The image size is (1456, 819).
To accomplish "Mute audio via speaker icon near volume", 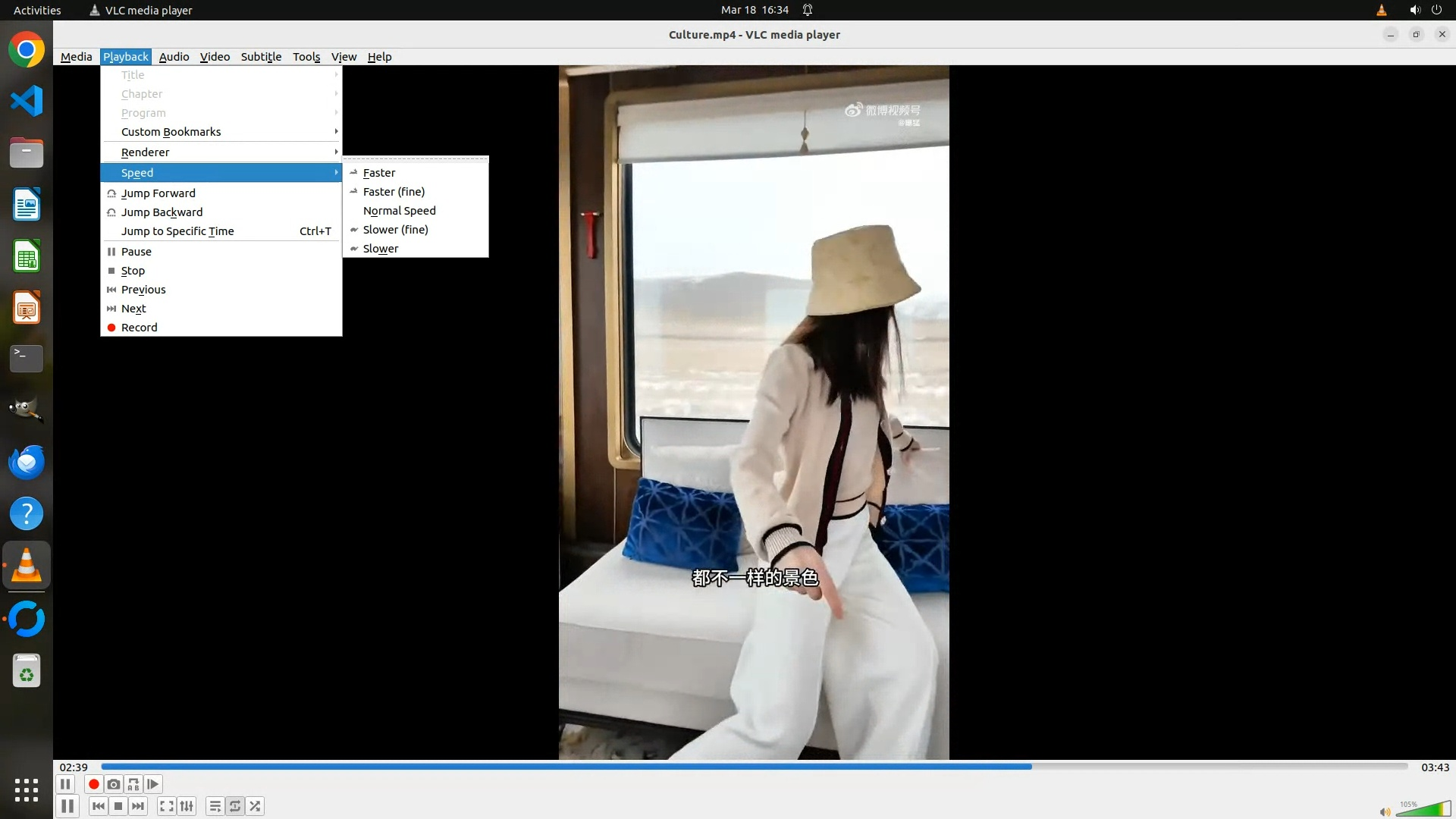I will pyautogui.click(x=1385, y=812).
